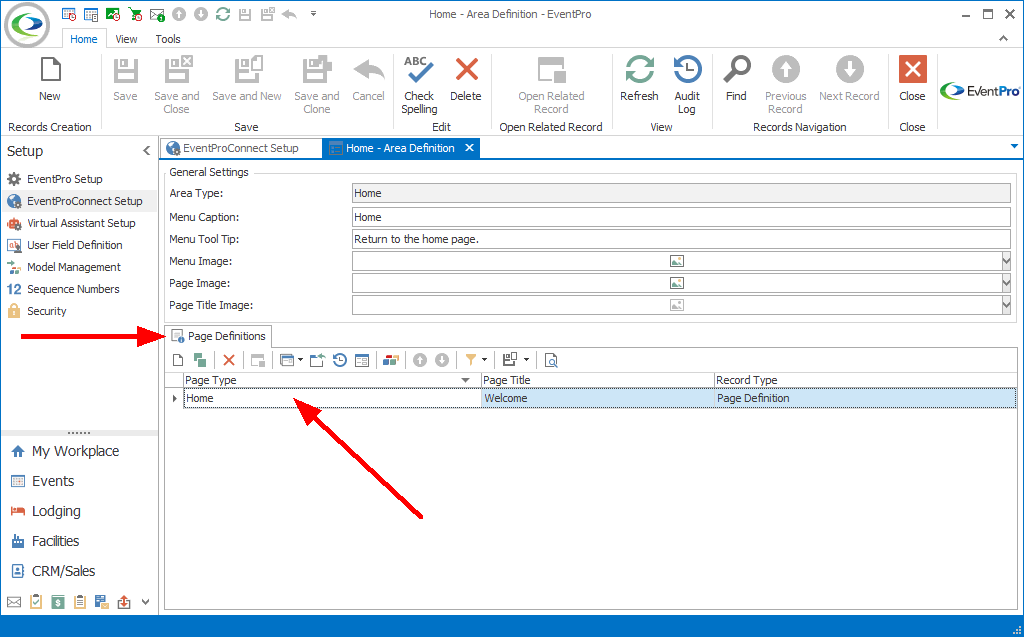
Task: Go to Lodging module
Action: pyautogui.click(x=56, y=512)
